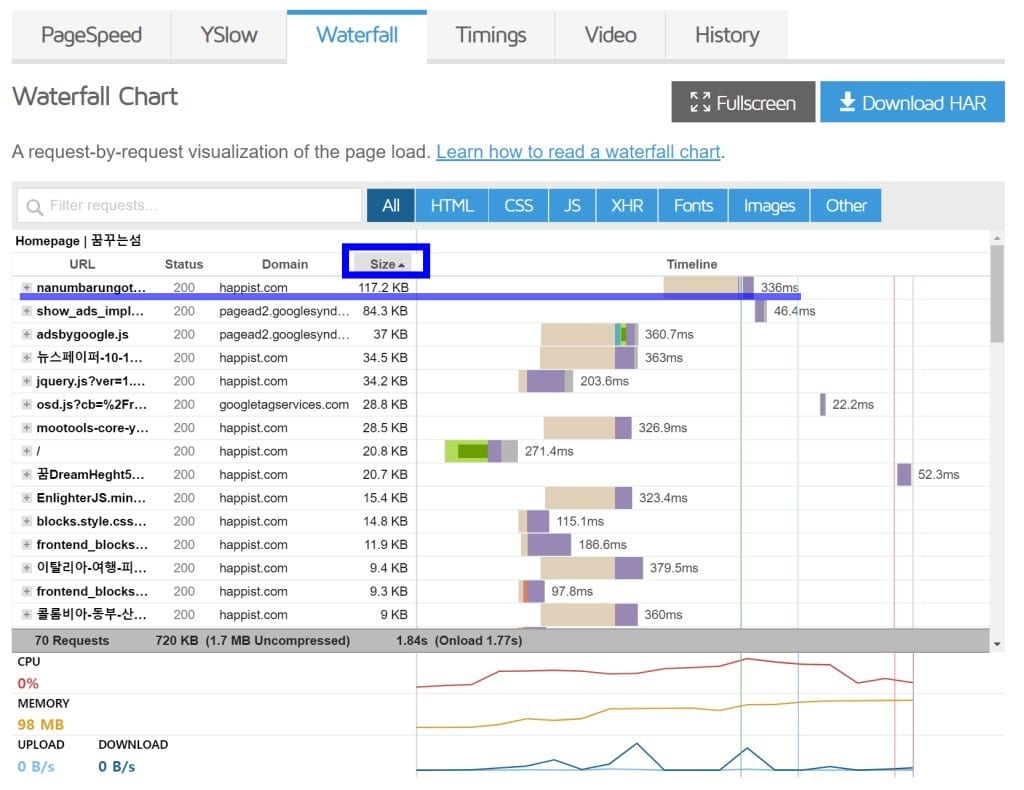
Task: Switch to the Timings tab
Action: point(490,35)
